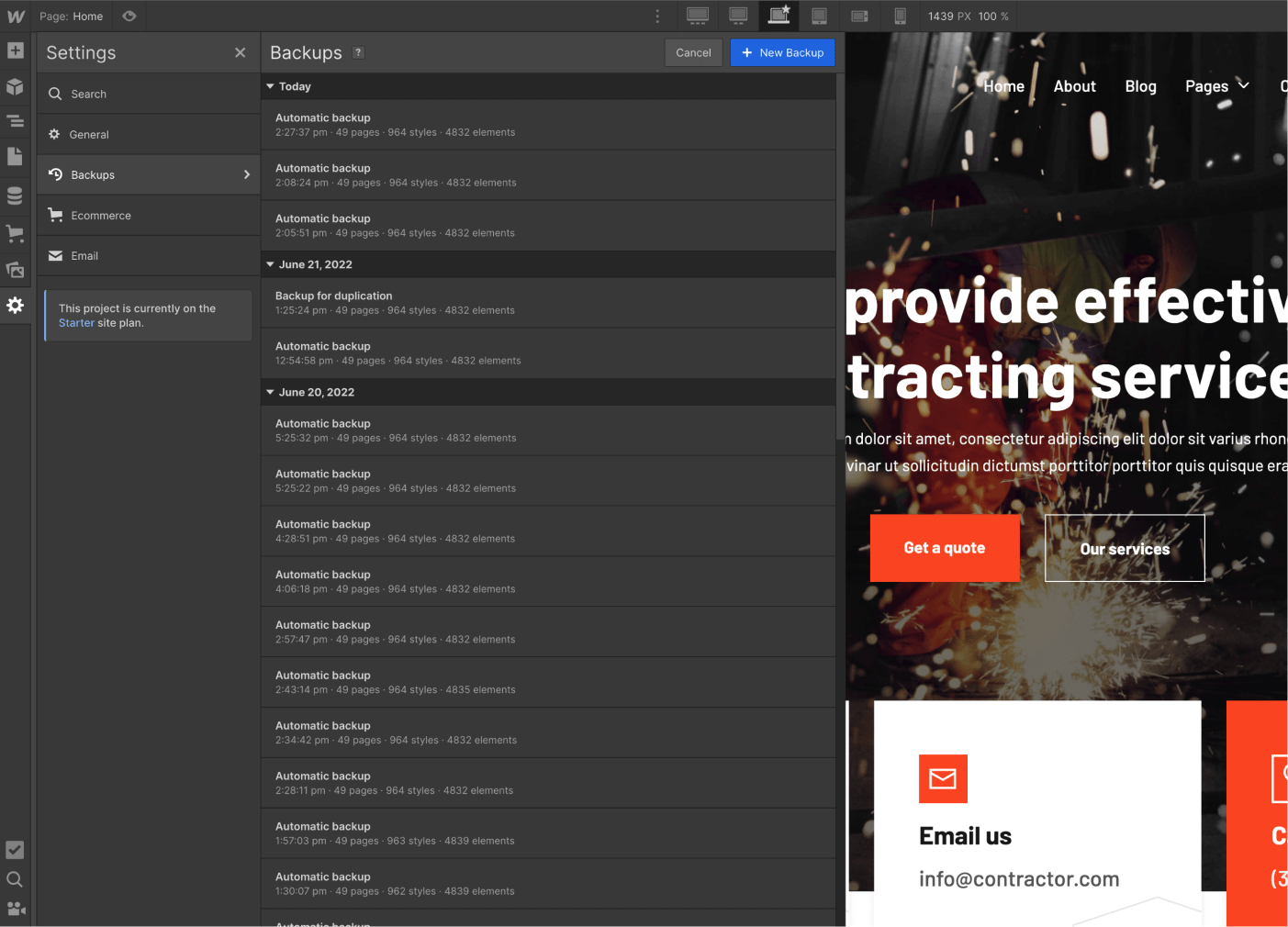
Task: Click the Backups help question mark
Action: click(x=357, y=52)
